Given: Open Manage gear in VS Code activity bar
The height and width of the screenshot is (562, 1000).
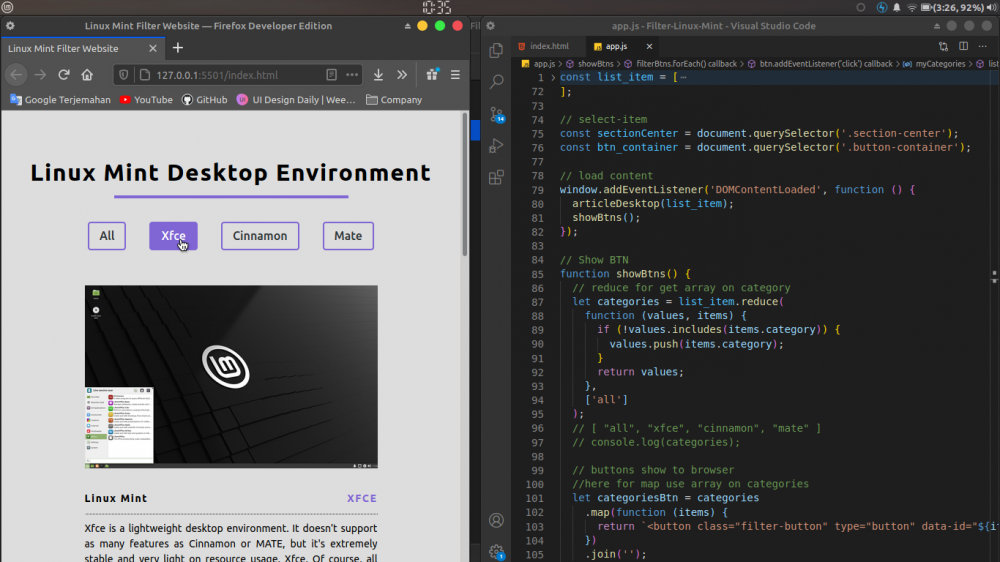Looking at the screenshot, I should pyautogui.click(x=497, y=551).
